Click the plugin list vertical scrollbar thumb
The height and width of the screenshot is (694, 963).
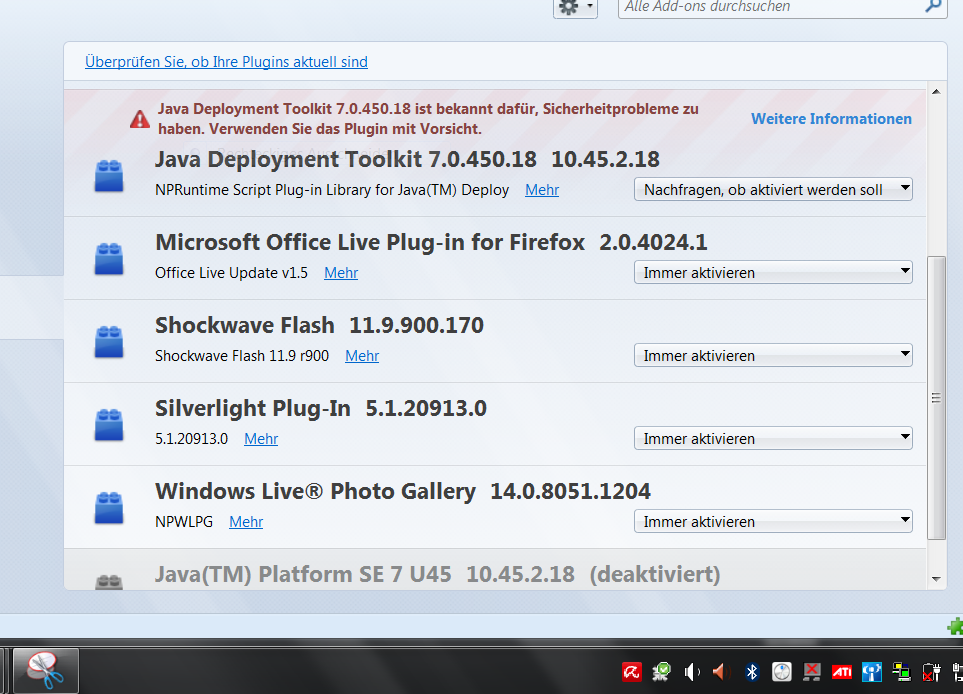coord(936,397)
